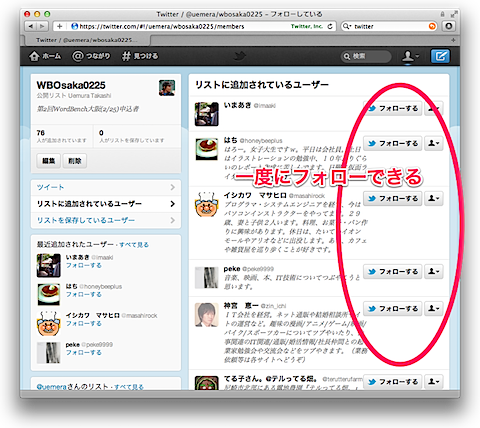Open user actions dropdown for イシカワ マサヒロ

pos(434,198)
